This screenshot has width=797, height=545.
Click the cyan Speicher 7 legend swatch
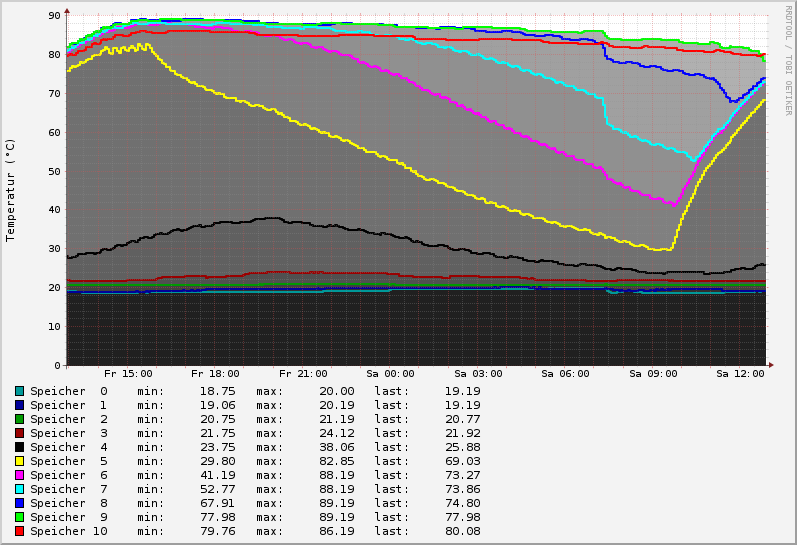click(x=19, y=489)
